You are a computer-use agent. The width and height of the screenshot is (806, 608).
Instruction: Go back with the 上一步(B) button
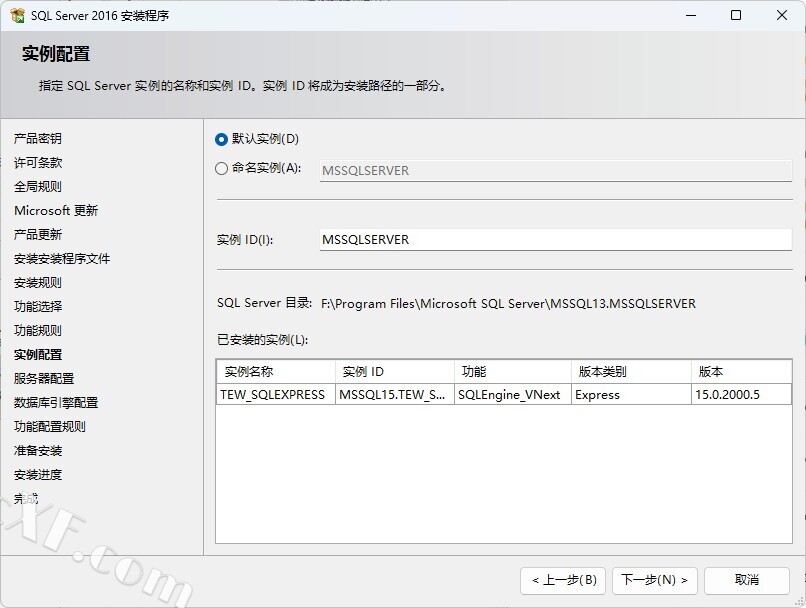pos(563,581)
